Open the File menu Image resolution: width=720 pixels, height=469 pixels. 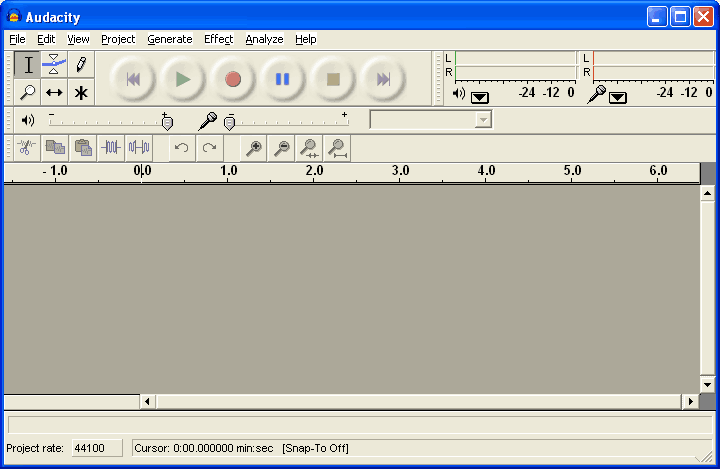(x=17, y=40)
